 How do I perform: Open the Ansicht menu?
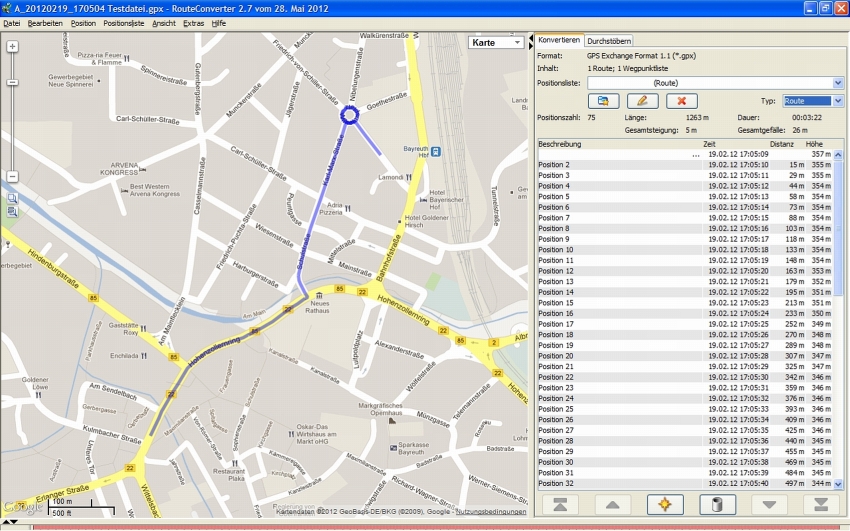(x=164, y=23)
